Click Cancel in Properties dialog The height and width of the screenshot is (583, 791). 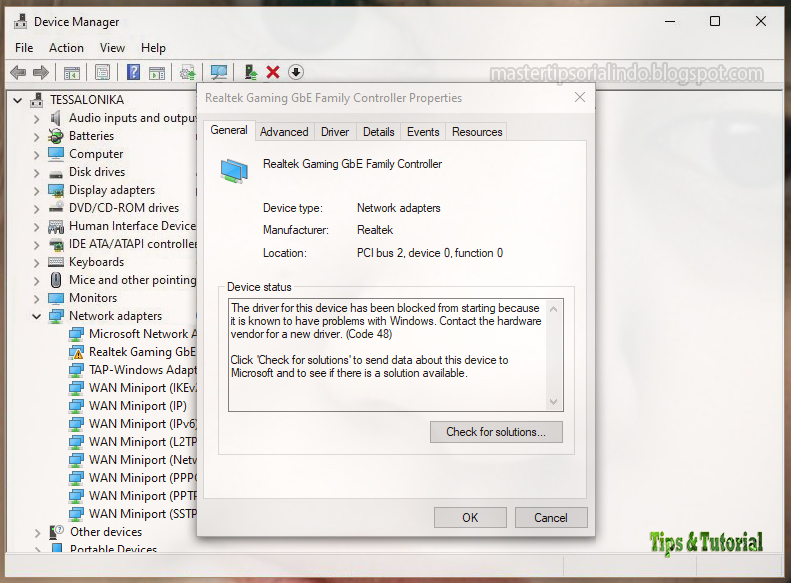551,517
